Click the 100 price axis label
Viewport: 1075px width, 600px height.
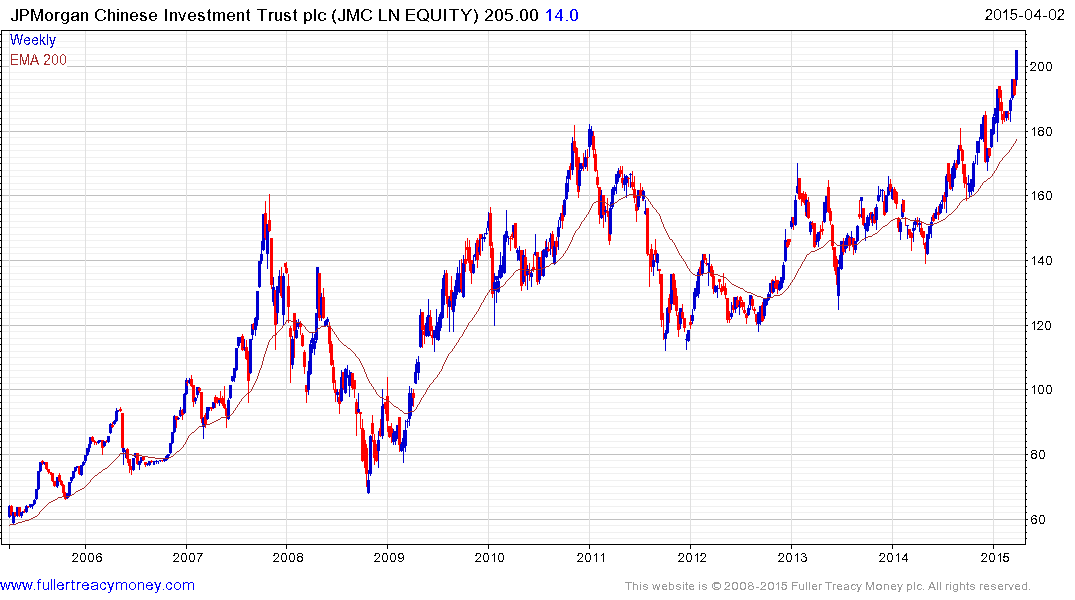tap(1041, 390)
